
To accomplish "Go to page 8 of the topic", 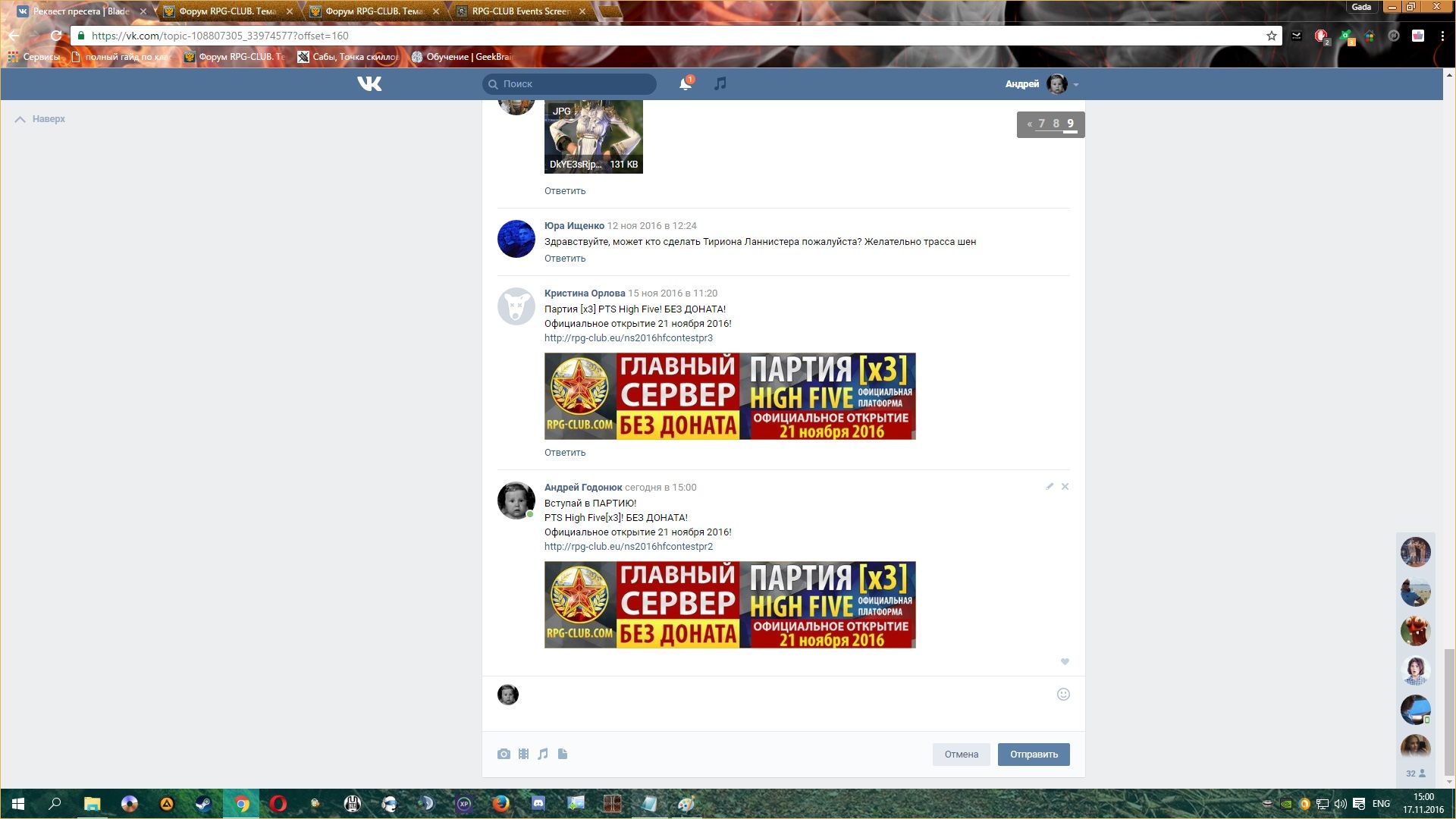I will click(x=1056, y=124).
